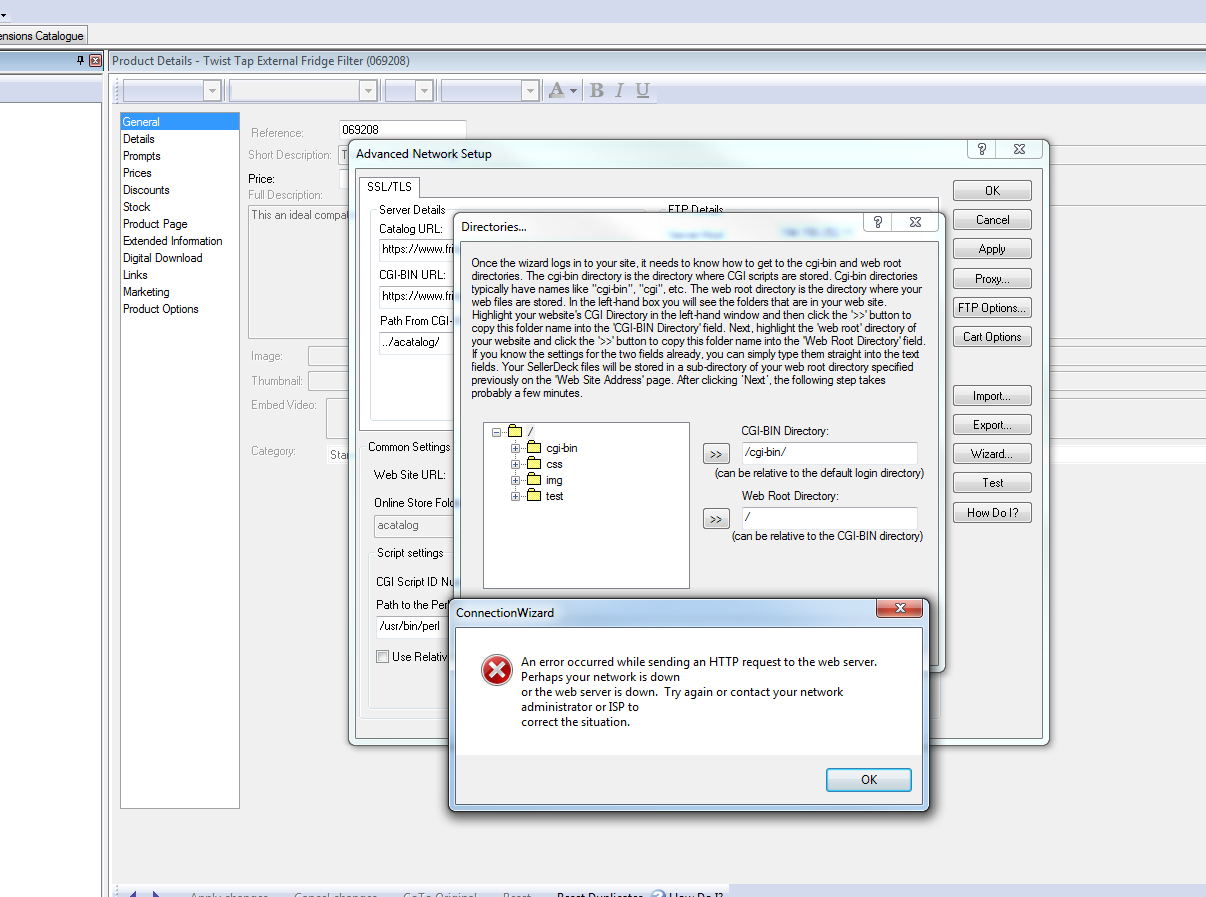Expand the cgi-bin folder in tree
This screenshot has height=897, width=1206.
click(x=516, y=448)
